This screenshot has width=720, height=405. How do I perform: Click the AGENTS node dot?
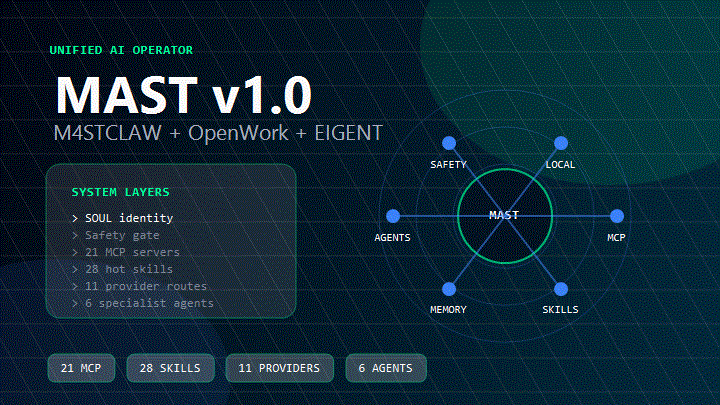click(x=393, y=216)
